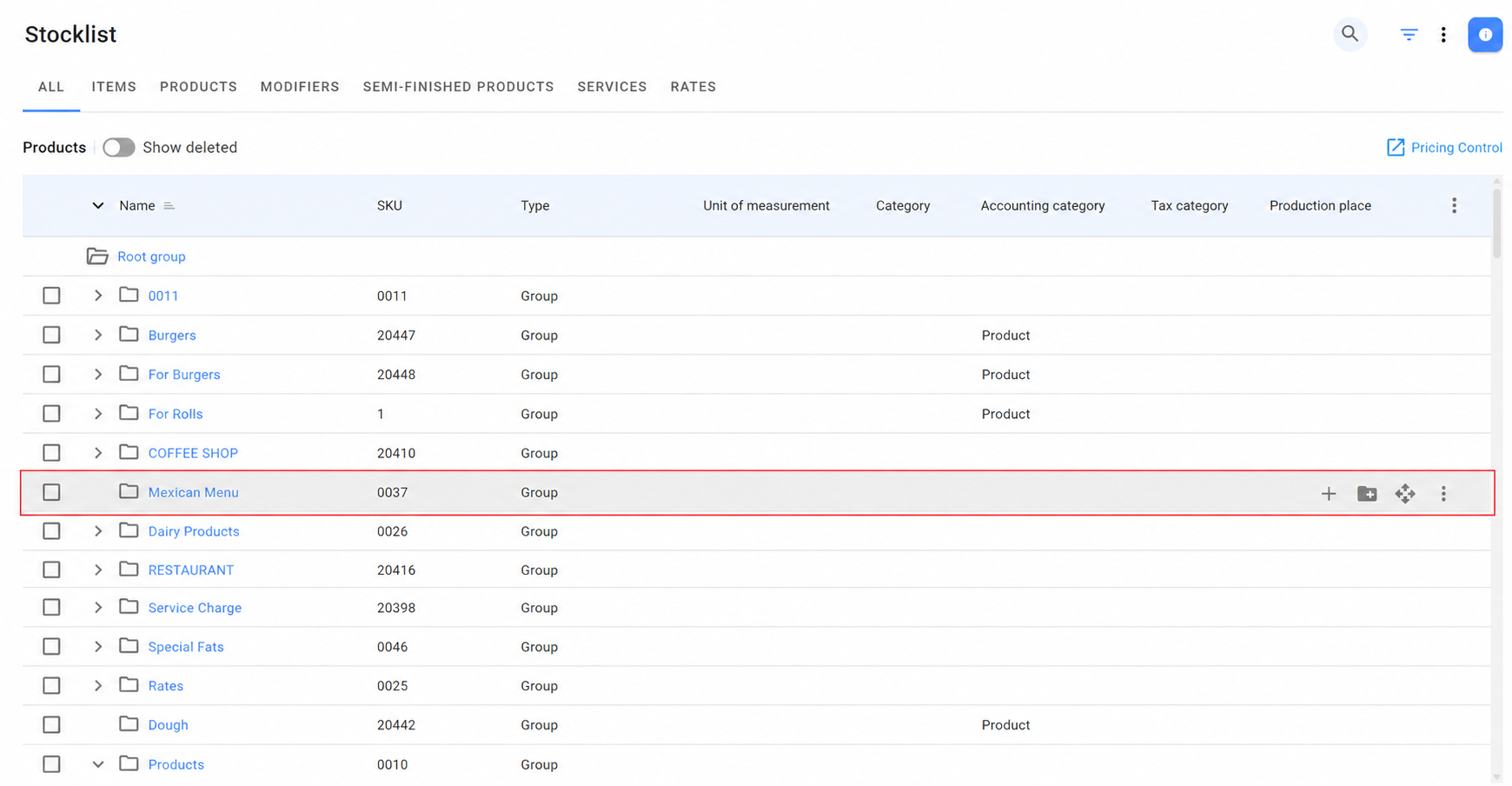
Task: Check the box for Burgers row
Action: pyautogui.click(x=51, y=335)
